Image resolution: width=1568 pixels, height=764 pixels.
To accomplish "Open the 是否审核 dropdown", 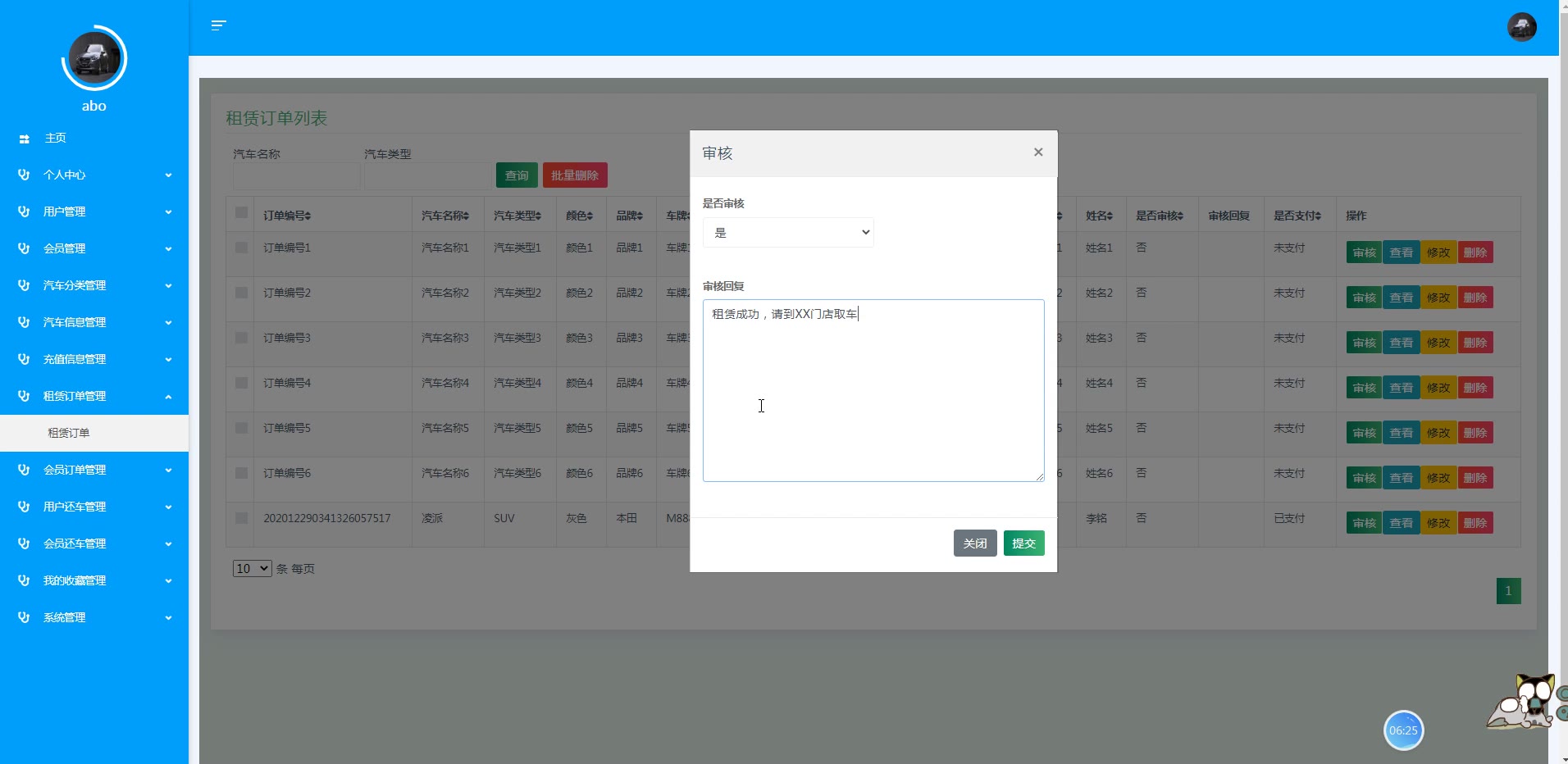I will pos(788,233).
